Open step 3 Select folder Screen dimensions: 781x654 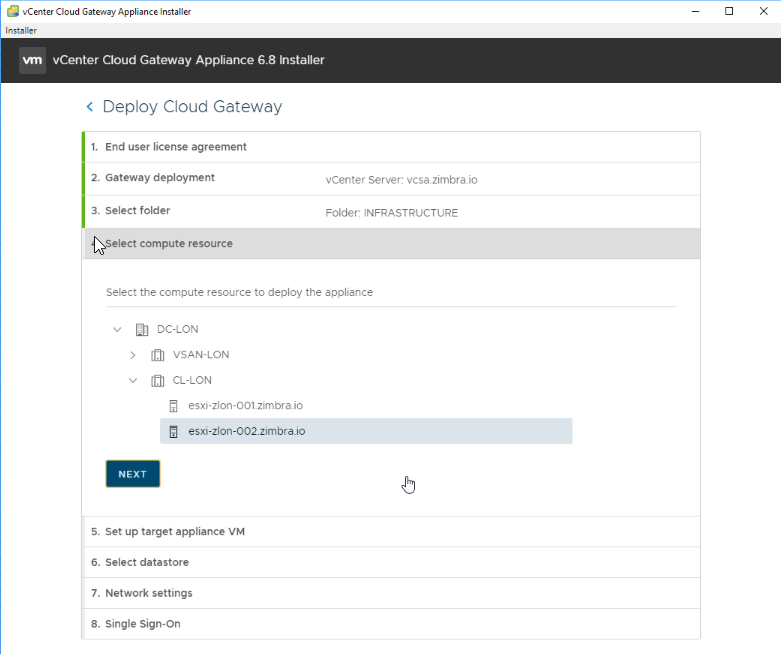[x=391, y=212]
